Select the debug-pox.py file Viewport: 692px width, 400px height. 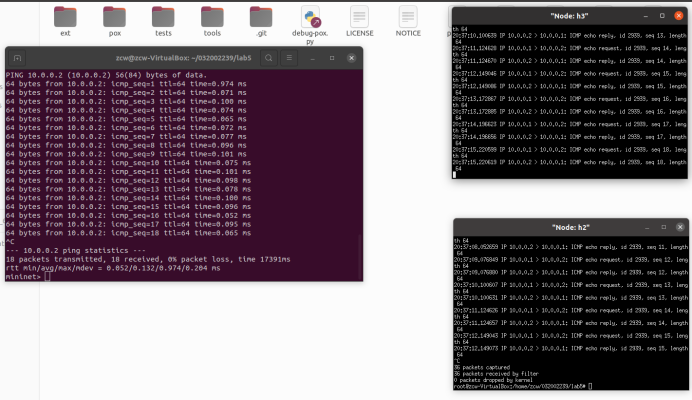tap(310, 25)
